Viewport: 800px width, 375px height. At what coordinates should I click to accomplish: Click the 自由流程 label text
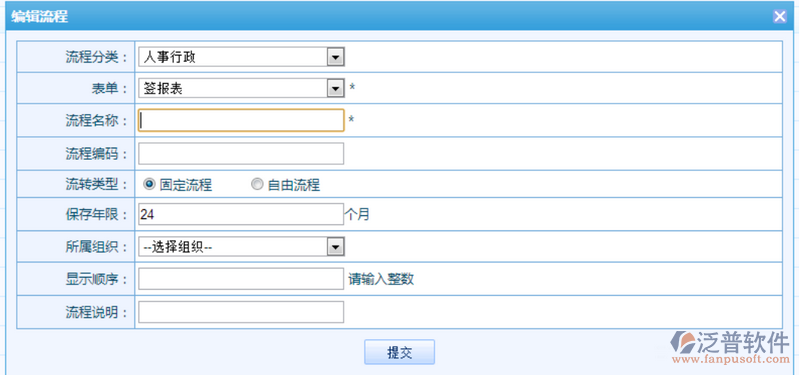pos(294,185)
